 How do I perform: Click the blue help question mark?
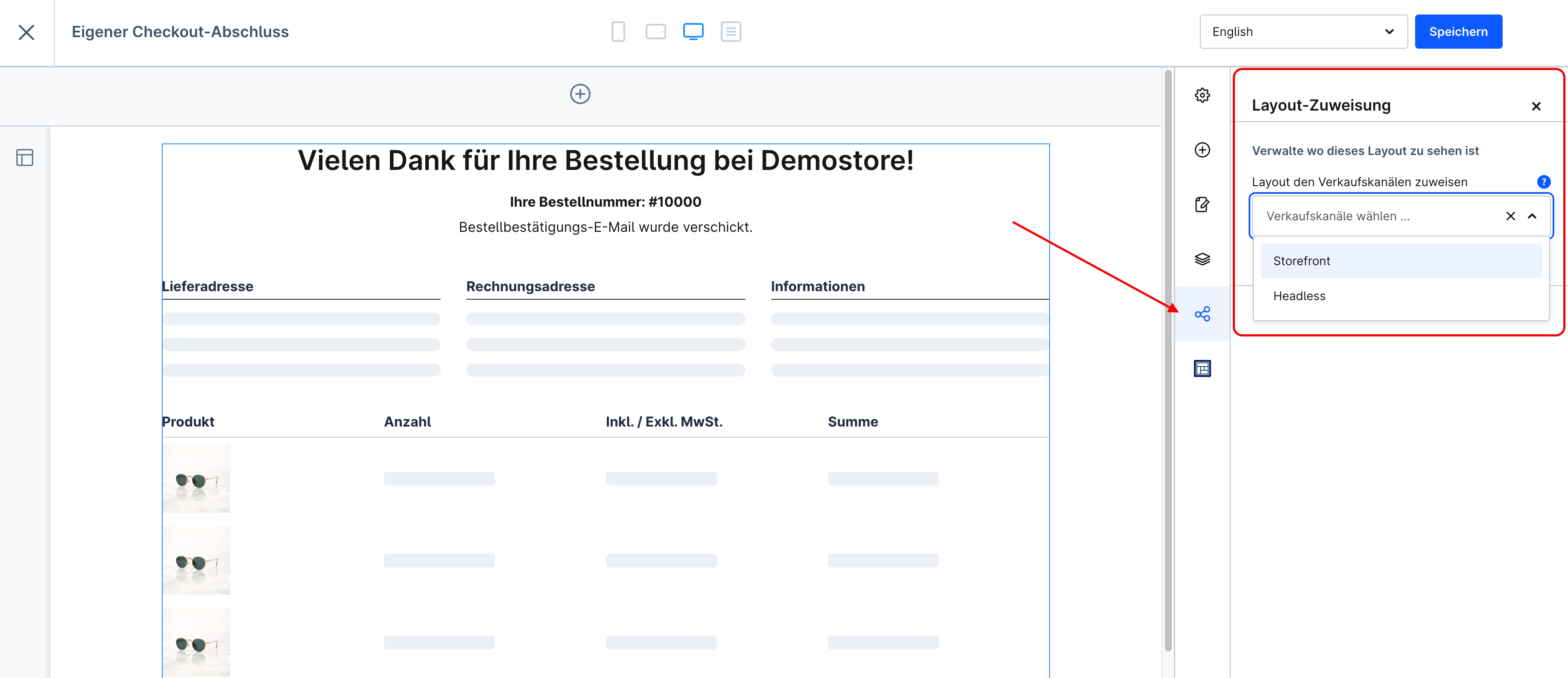click(x=1543, y=182)
